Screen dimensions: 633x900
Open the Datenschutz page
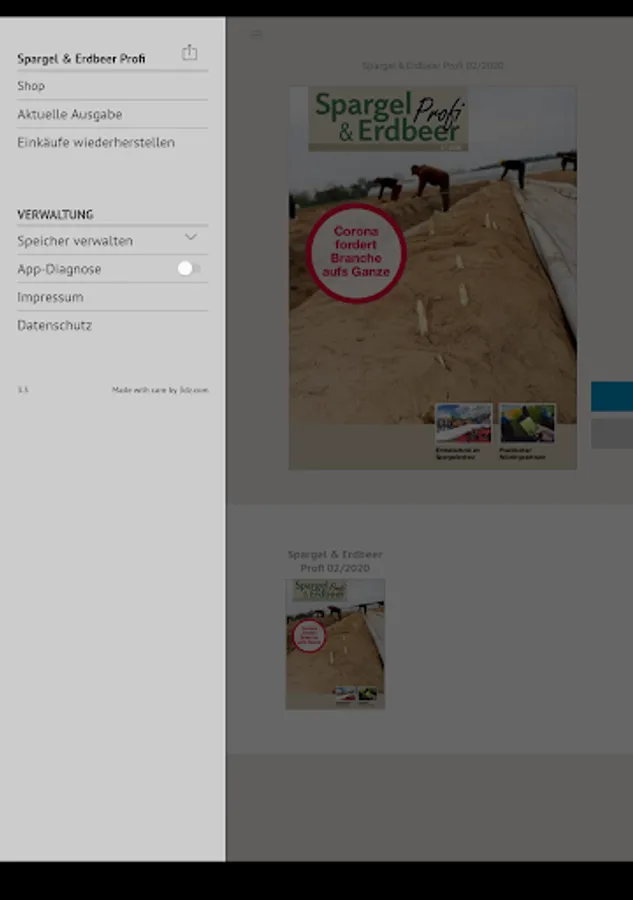(112, 325)
